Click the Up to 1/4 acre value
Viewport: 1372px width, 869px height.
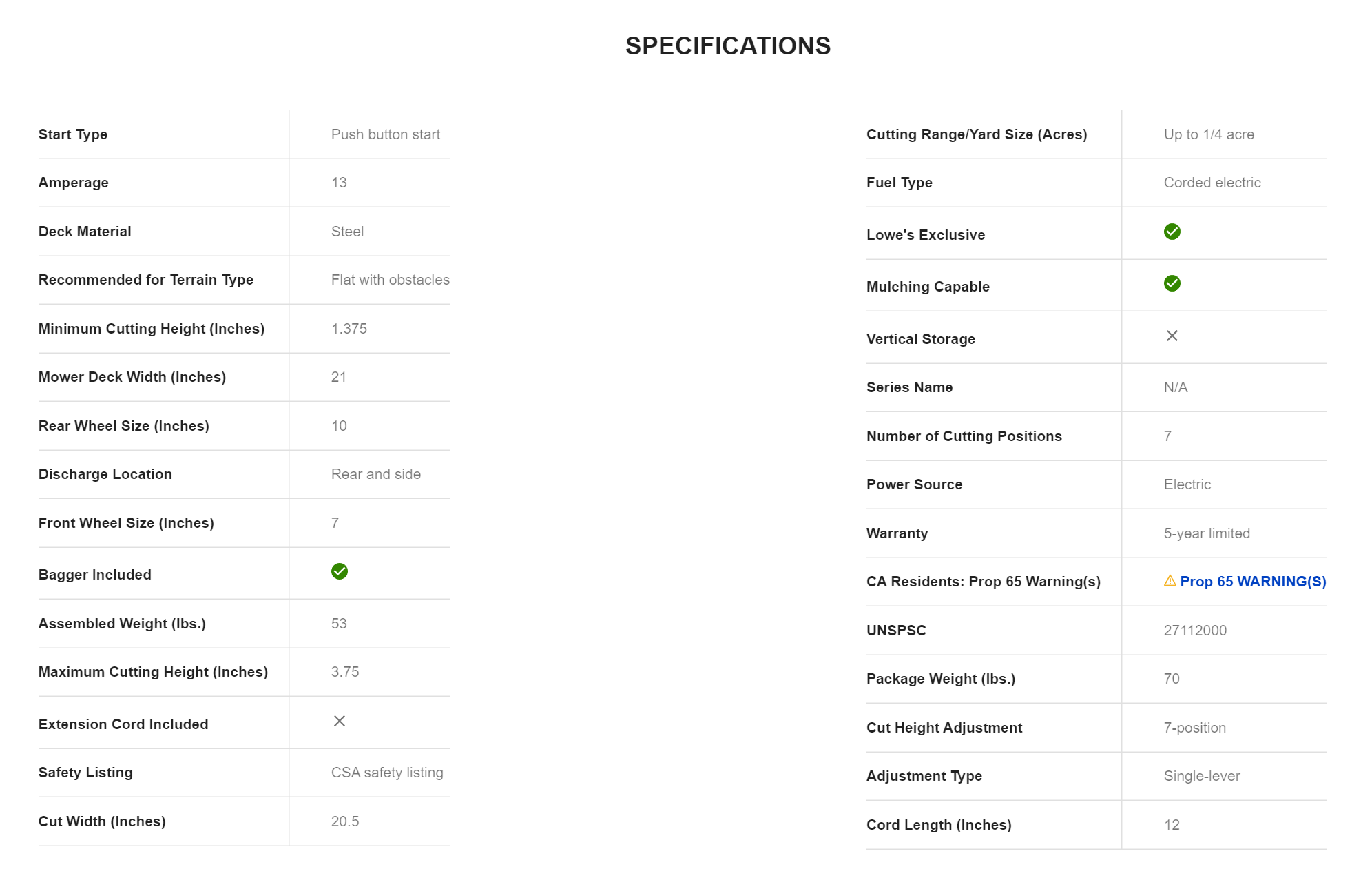pyautogui.click(x=1208, y=134)
